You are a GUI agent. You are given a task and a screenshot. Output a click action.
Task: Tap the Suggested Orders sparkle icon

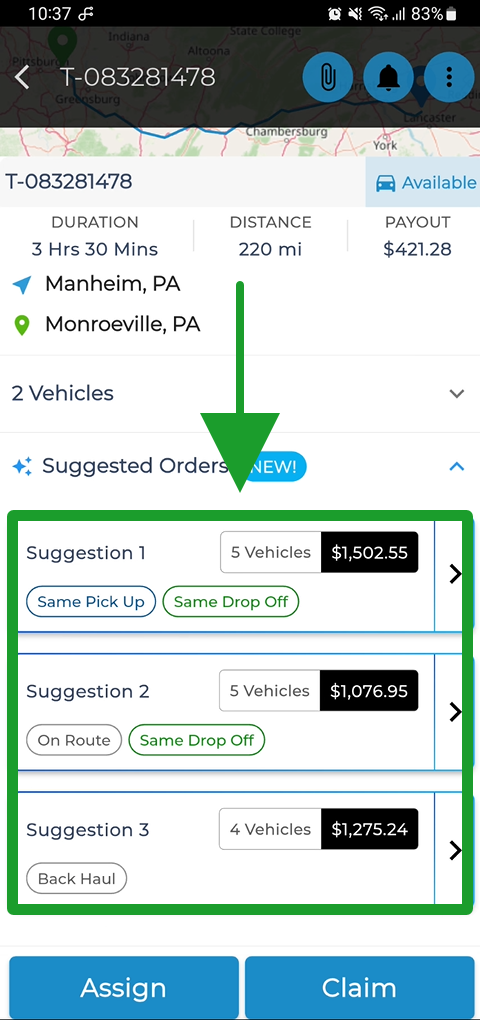(x=22, y=466)
